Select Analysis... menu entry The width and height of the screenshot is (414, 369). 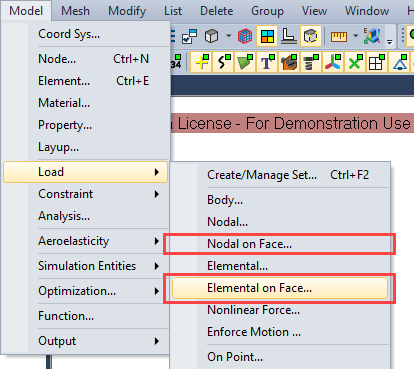[x=86, y=216]
